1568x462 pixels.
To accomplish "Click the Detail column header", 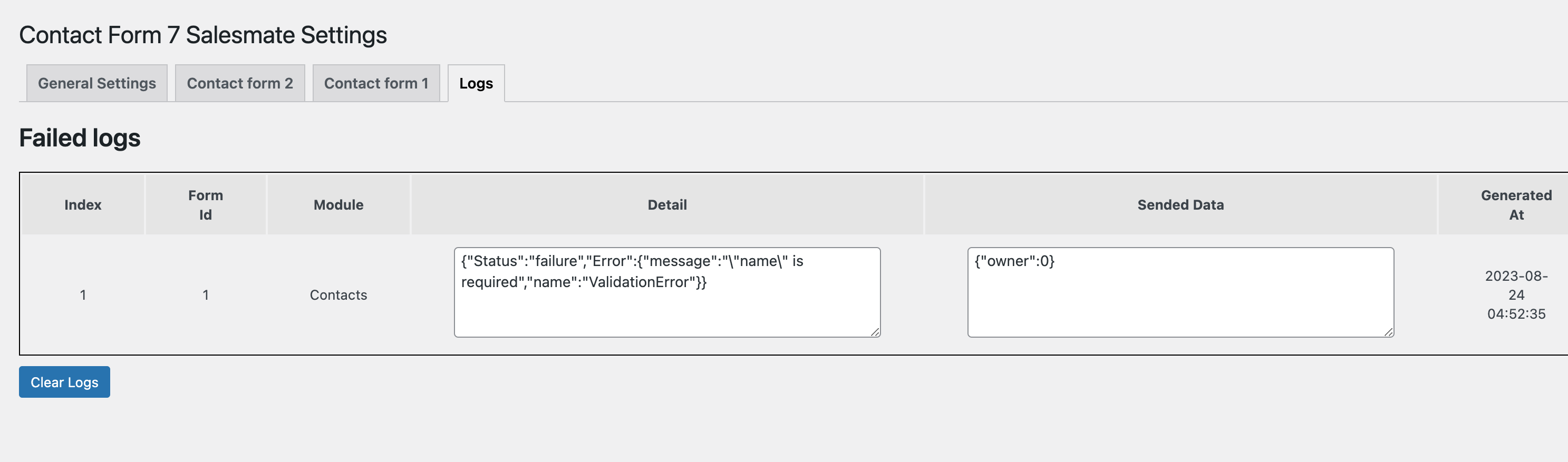I will [667, 205].
